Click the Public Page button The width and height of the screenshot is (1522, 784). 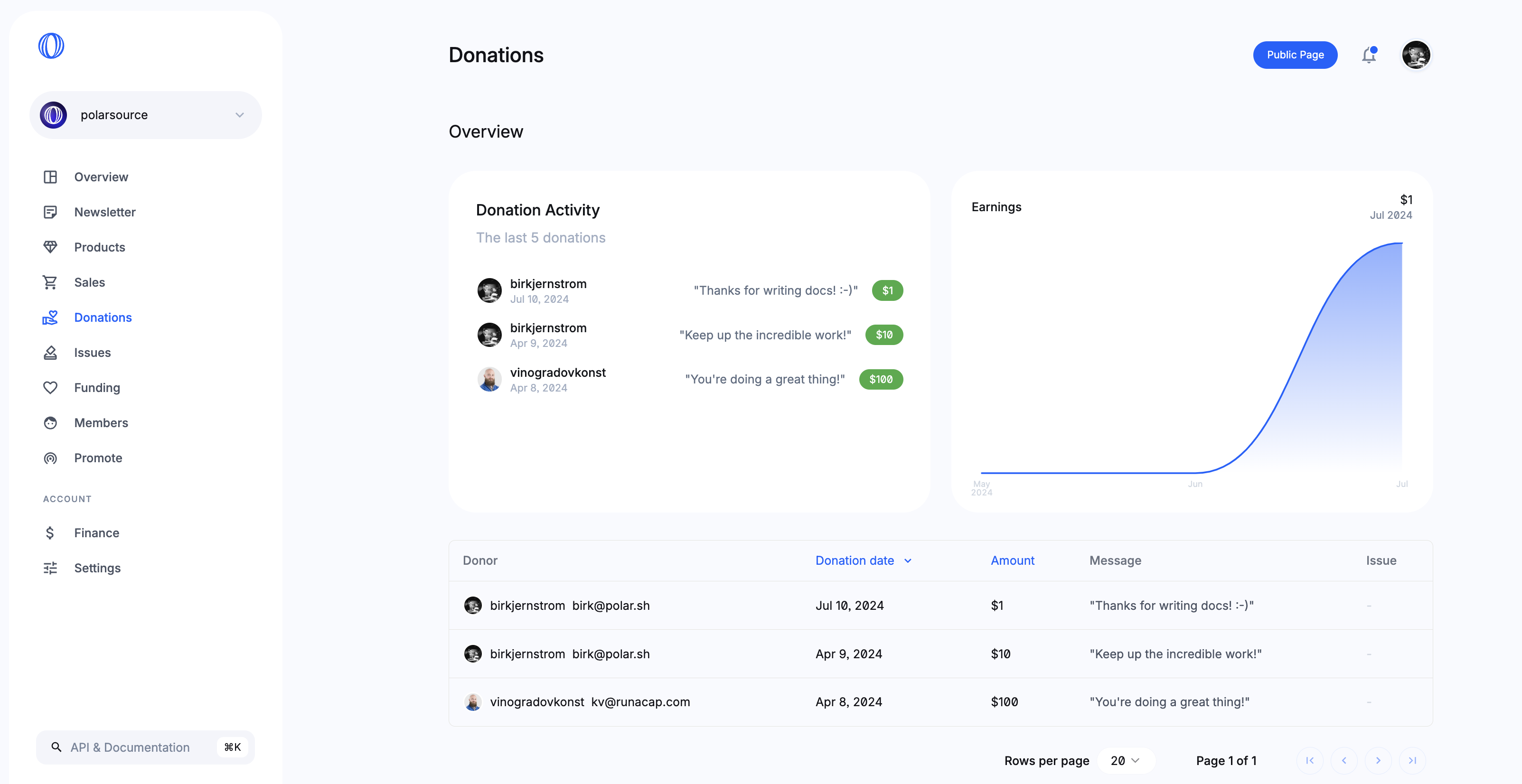(x=1295, y=54)
